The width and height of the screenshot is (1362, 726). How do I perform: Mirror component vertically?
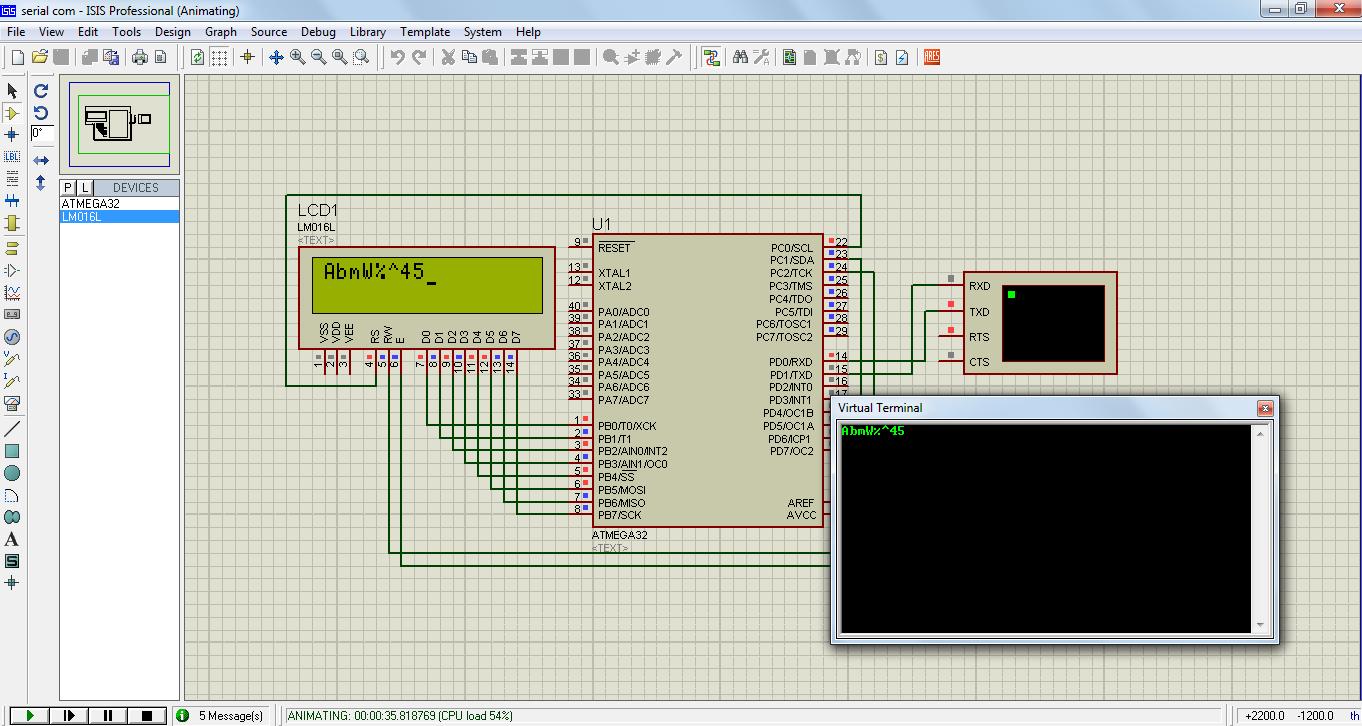click(41, 182)
